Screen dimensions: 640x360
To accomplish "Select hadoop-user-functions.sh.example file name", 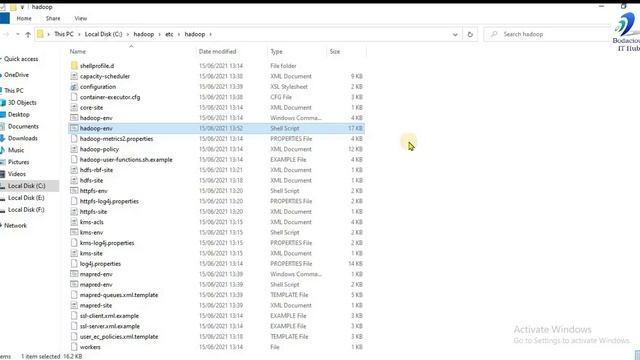I will click(x=126, y=159).
